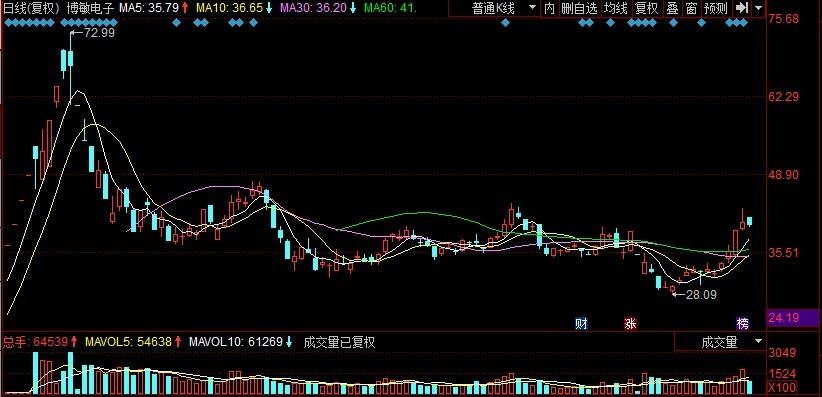Click the 内 toolbar button

(x=549, y=8)
